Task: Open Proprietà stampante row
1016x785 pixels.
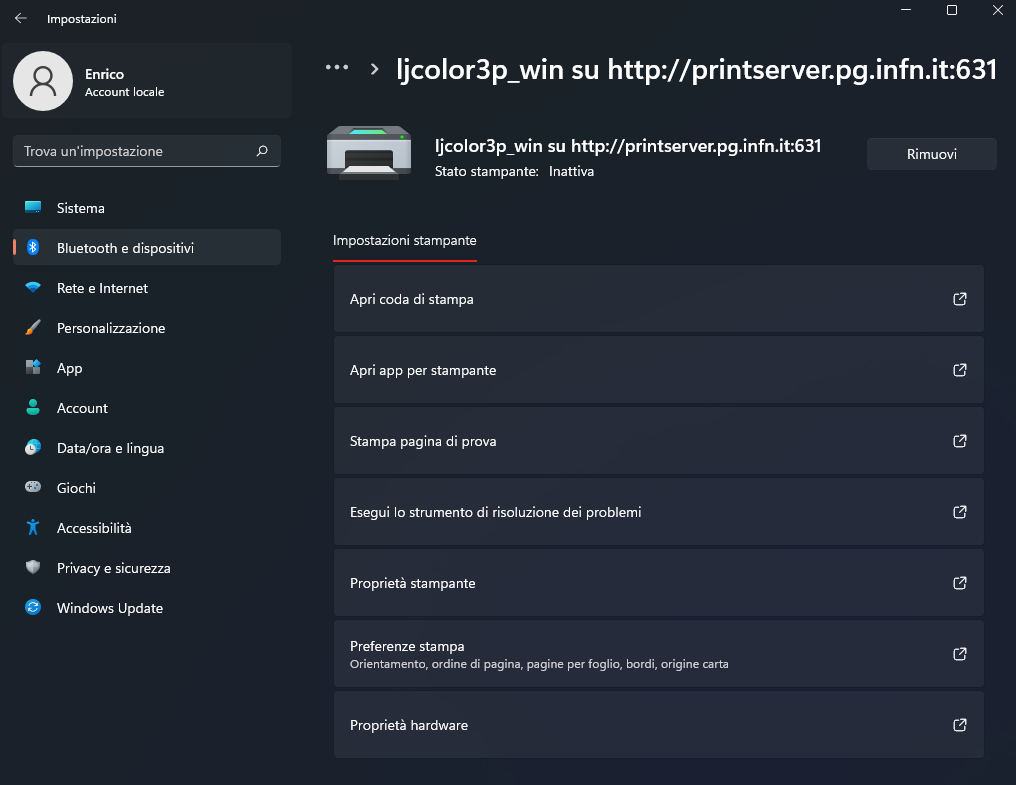Action: tap(658, 583)
